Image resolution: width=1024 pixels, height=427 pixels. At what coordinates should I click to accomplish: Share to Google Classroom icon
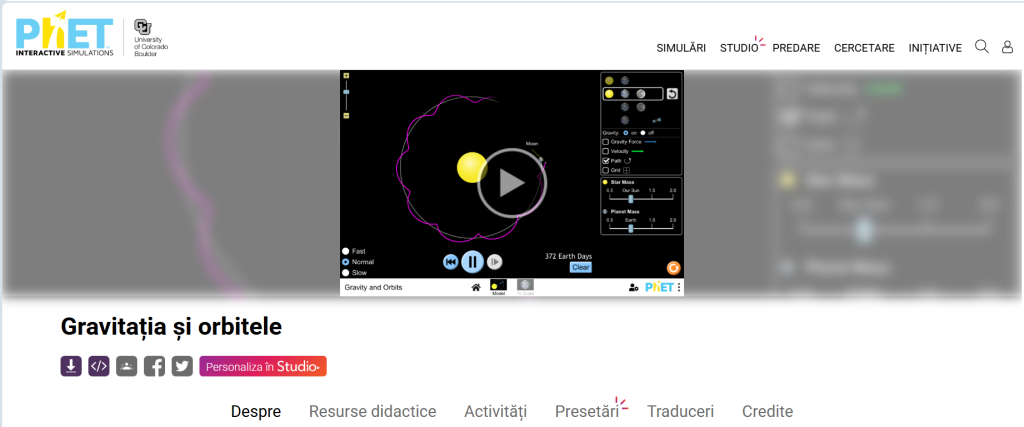[126, 366]
